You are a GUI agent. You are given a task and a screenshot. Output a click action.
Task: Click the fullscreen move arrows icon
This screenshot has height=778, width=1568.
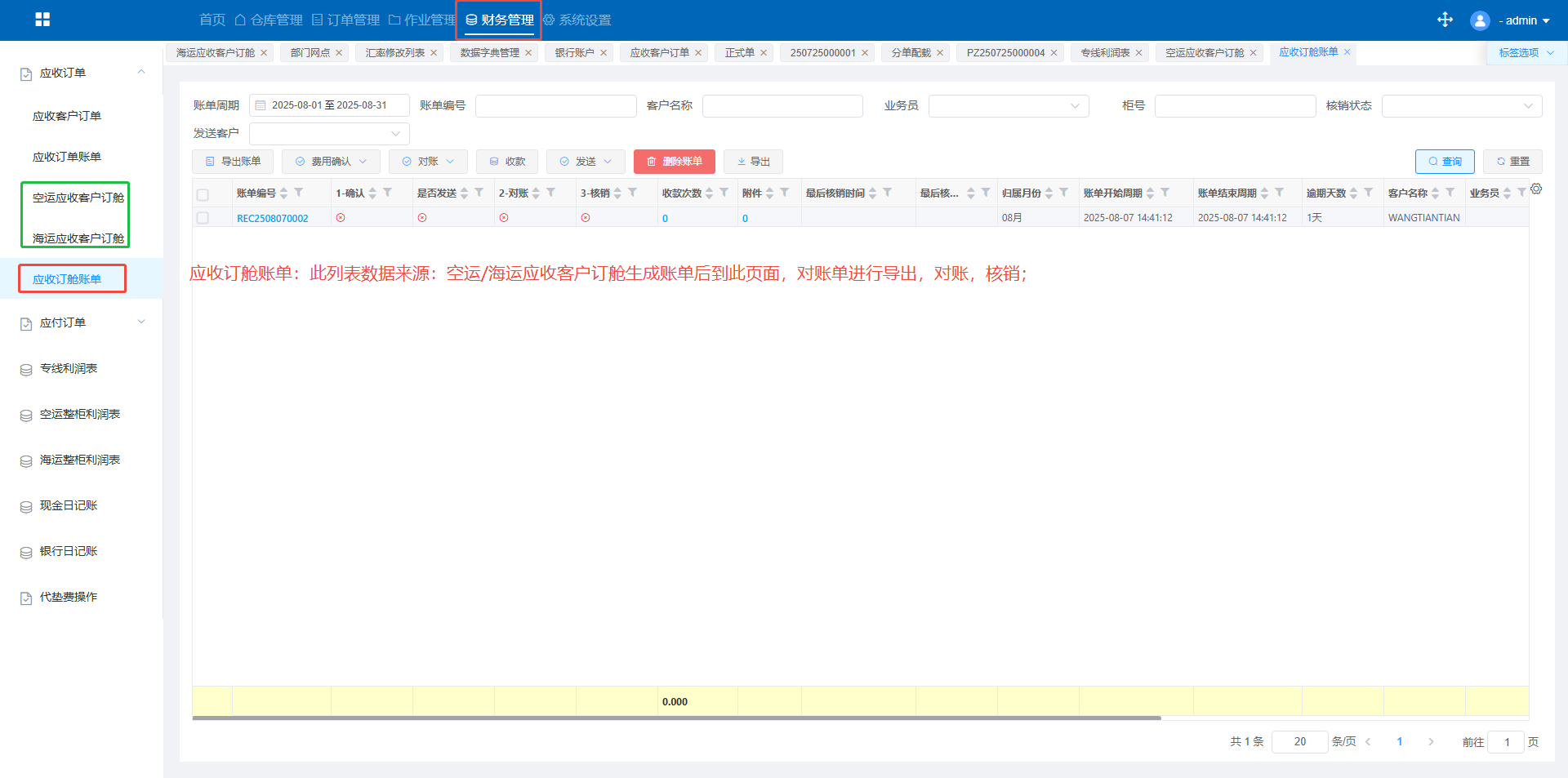coord(1445,20)
